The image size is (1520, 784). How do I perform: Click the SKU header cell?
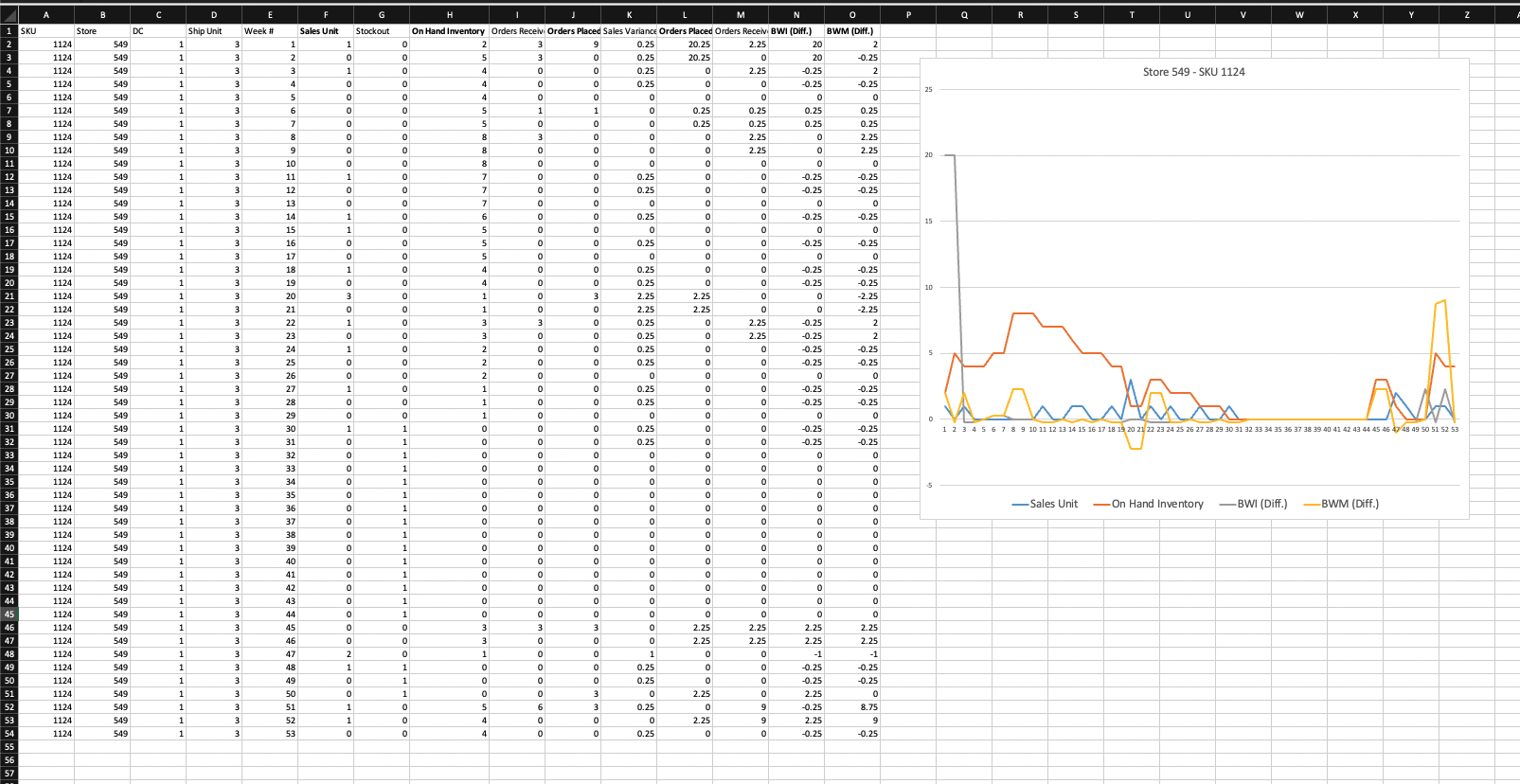(46, 31)
